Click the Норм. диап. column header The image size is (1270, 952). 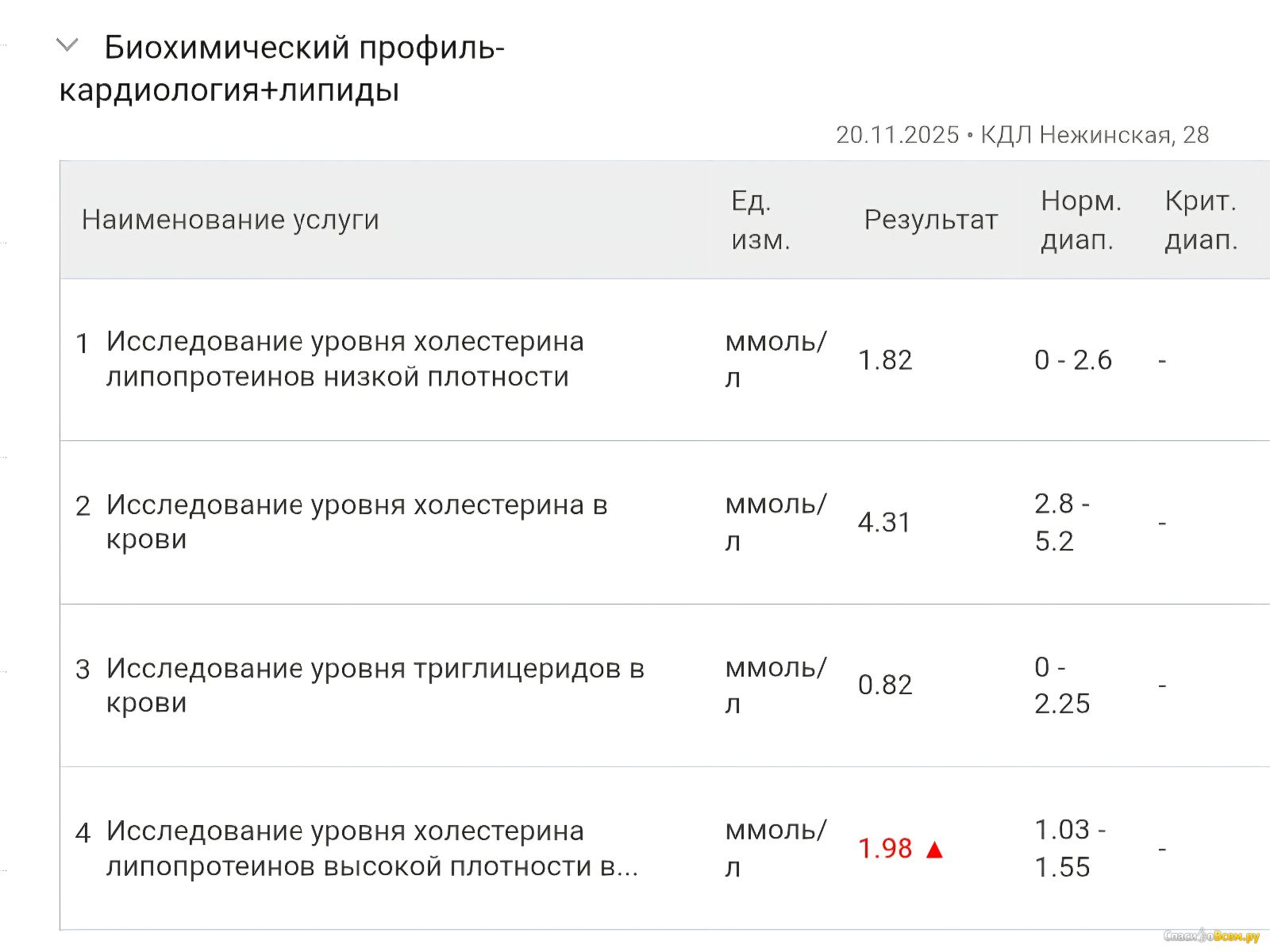[x=1080, y=220]
